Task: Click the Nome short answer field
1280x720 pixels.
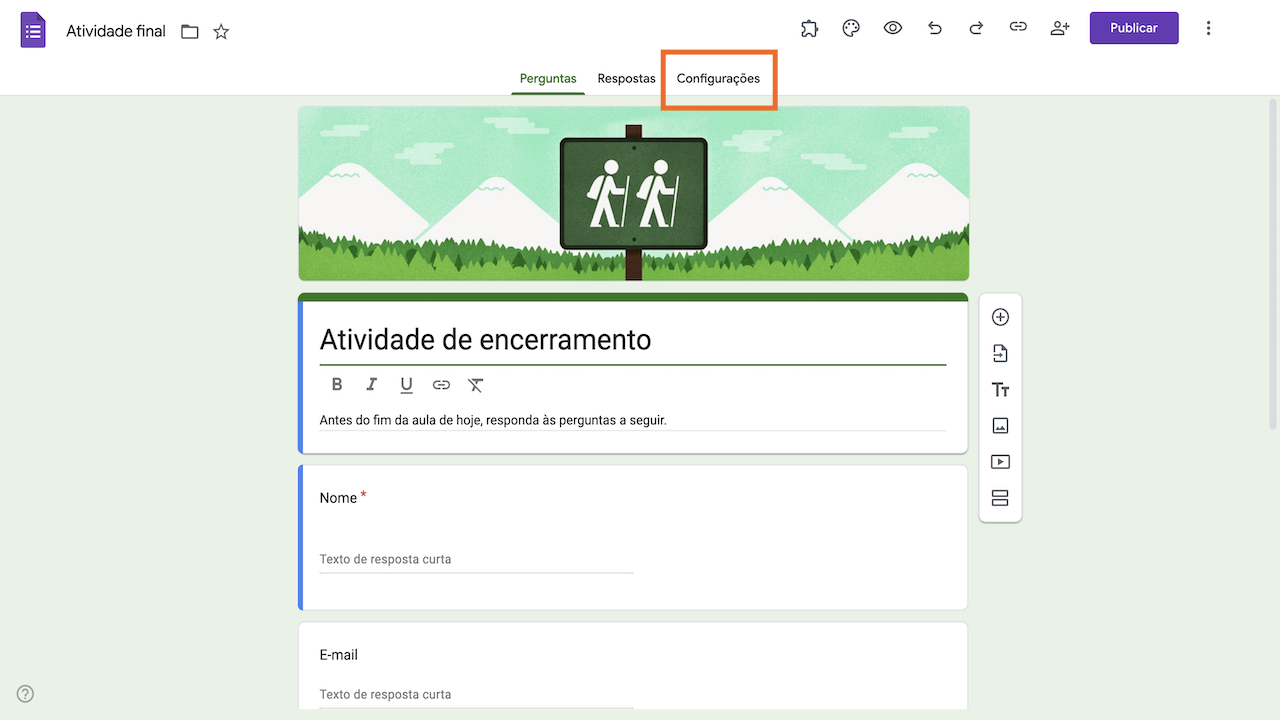Action: (475, 558)
